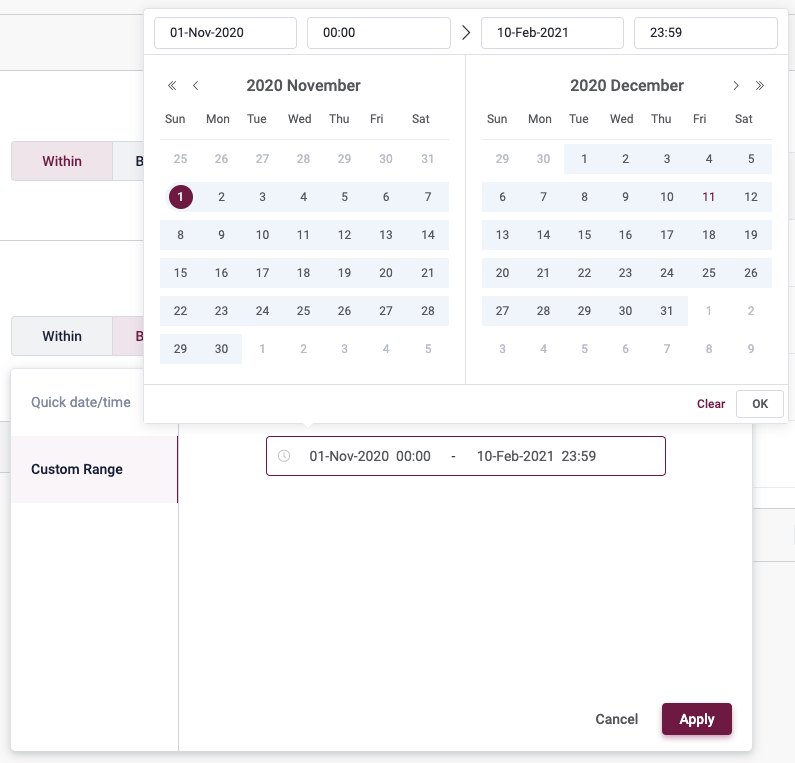The height and width of the screenshot is (763, 795).
Task: Pick November 16 in calendar
Action: click(222, 273)
